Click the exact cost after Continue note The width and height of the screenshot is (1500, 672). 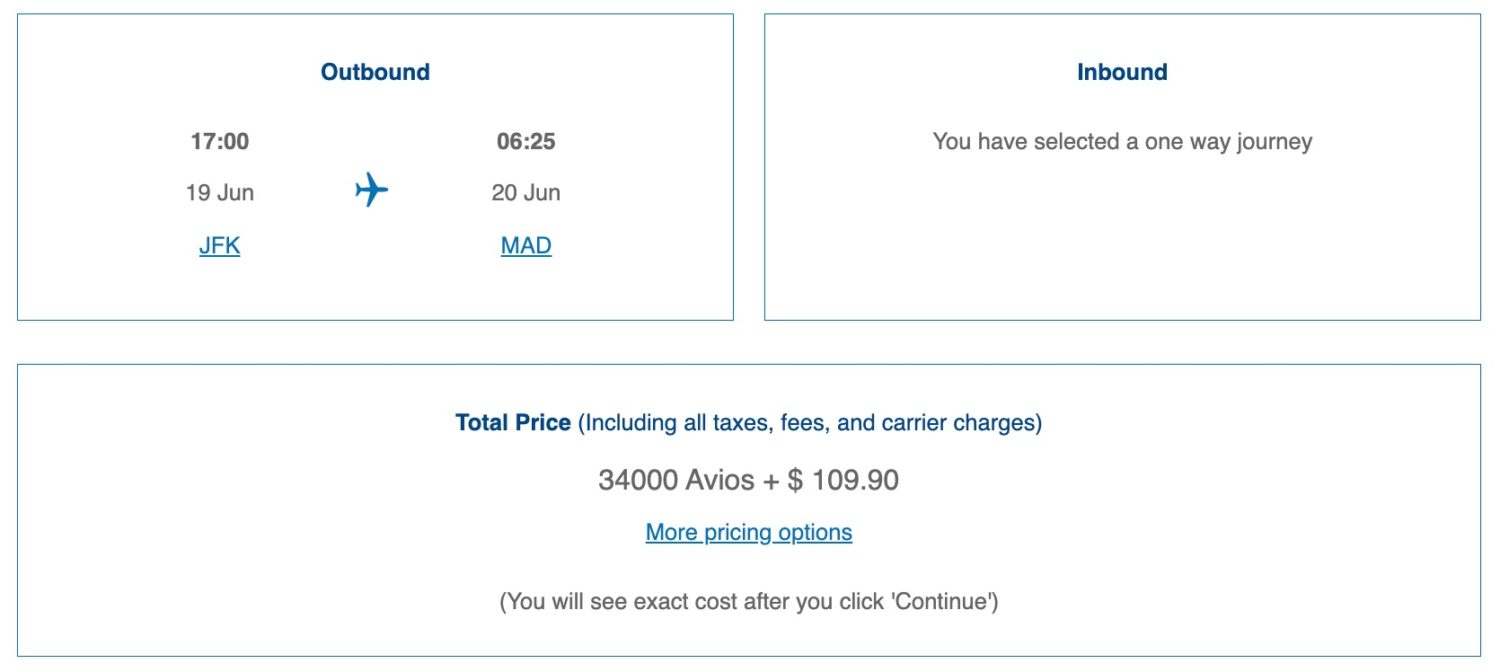(749, 602)
